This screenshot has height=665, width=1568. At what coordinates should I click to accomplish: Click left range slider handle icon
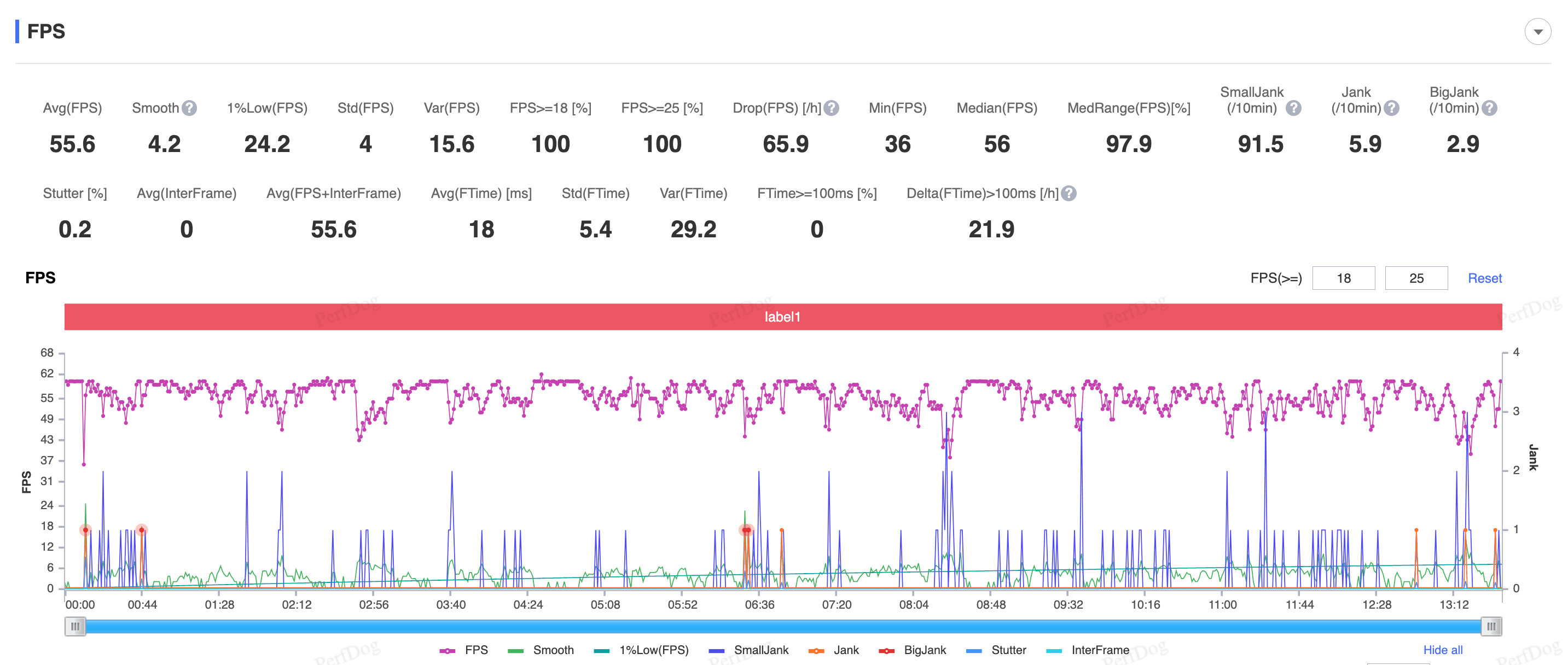tap(75, 626)
